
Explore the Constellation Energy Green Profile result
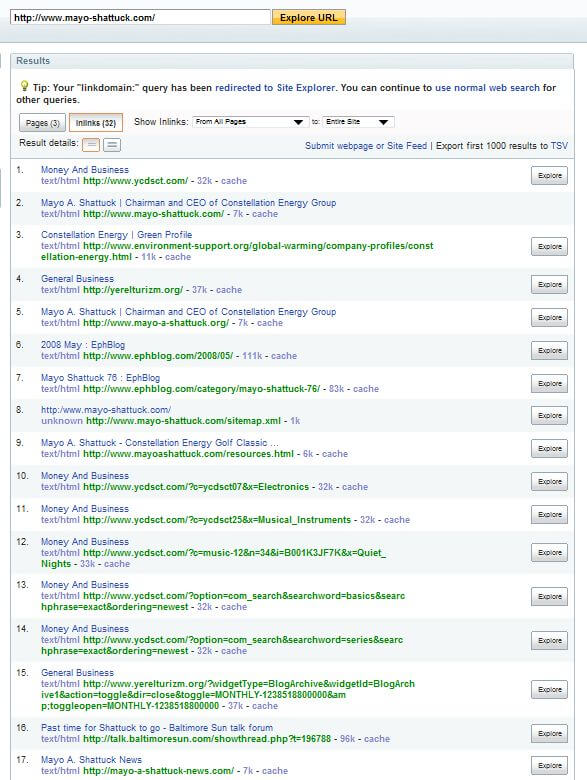(549, 246)
